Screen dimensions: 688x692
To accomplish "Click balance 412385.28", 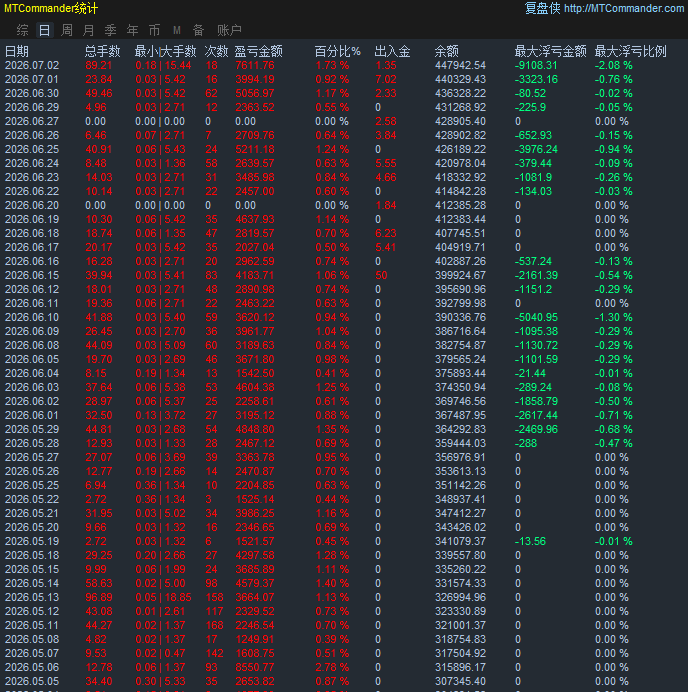I will [460, 205].
